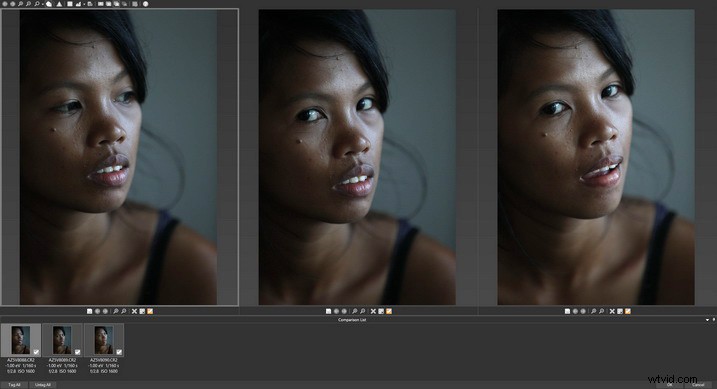Image resolution: width=717 pixels, height=389 pixels.
Task: Click the AZ5V8089.CR2 file name label
Action: pyautogui.click(x=62, y=360)
